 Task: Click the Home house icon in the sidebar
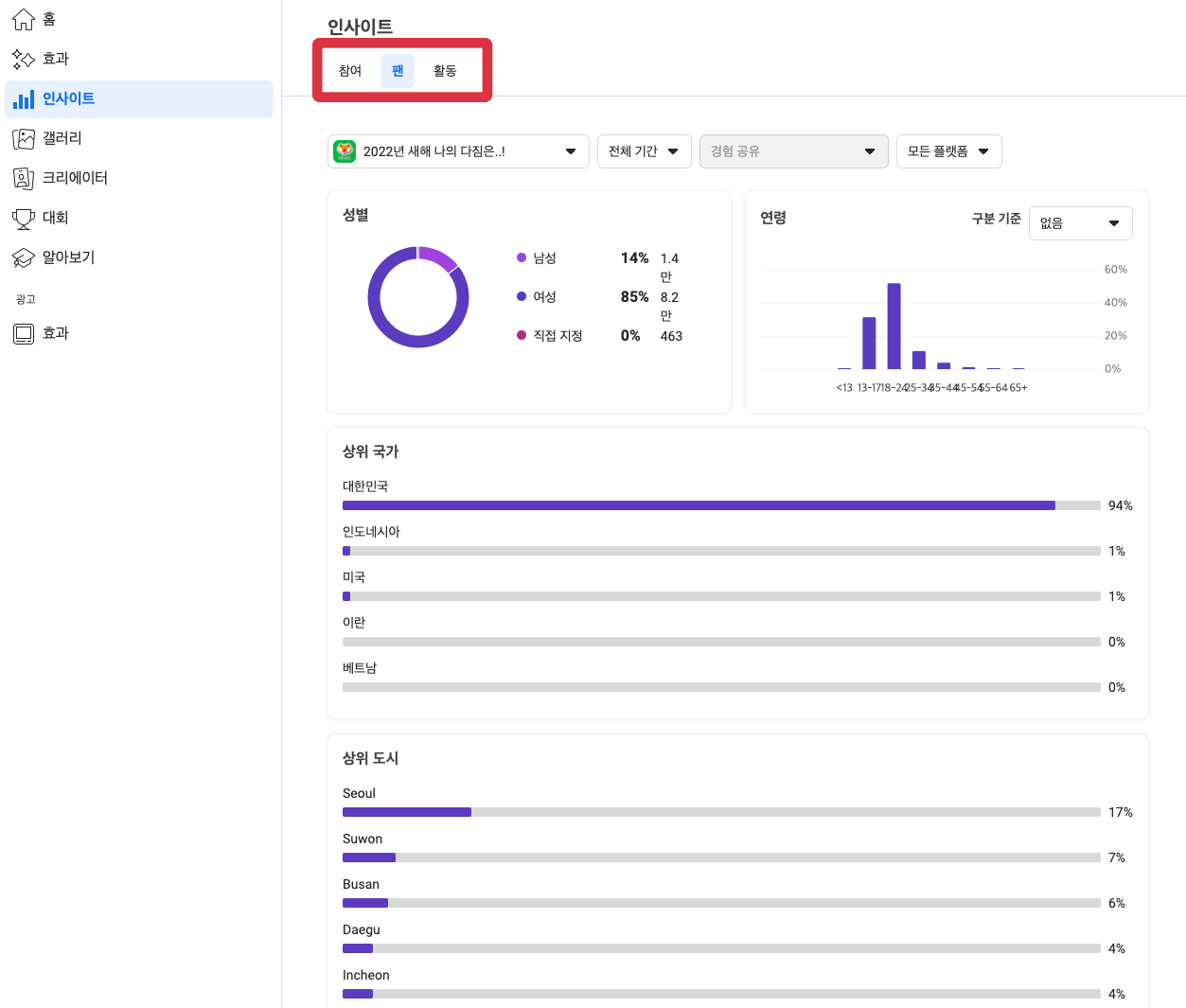(24, 19)
